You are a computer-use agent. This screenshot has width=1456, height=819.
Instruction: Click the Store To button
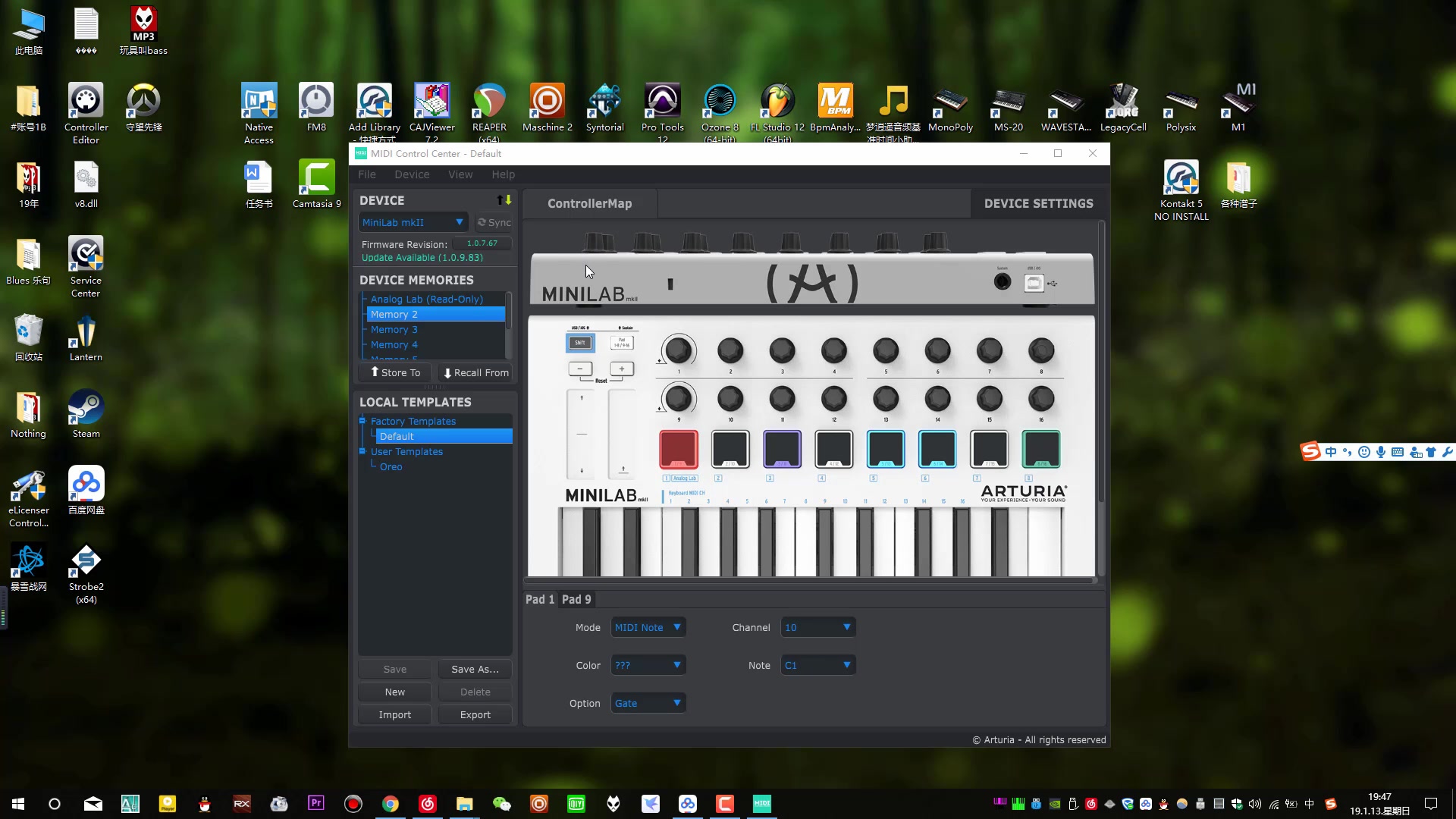[395, 372]
